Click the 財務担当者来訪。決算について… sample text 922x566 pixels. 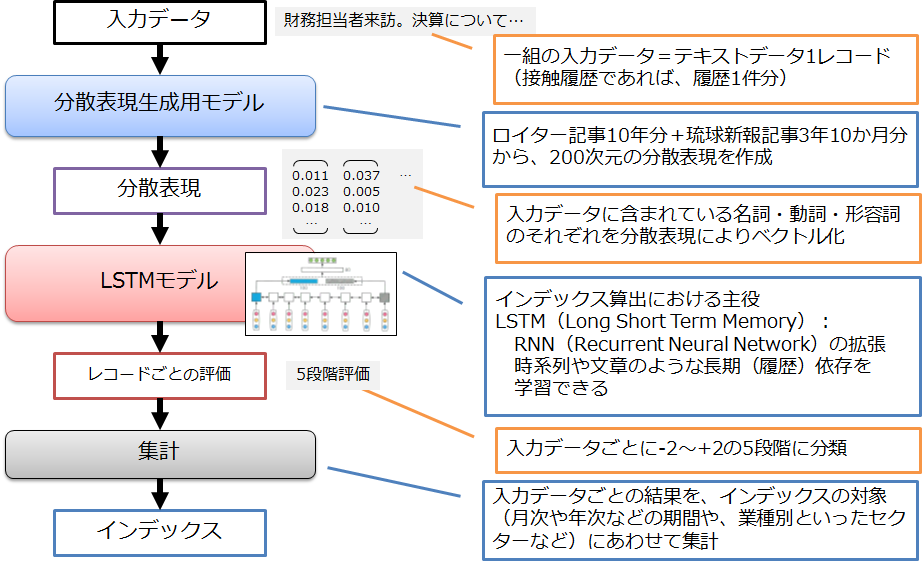tap(405, 21)
